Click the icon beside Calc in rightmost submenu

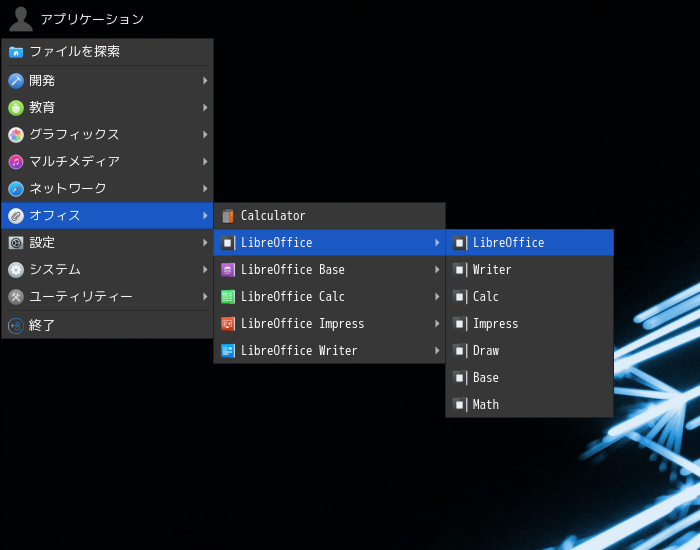coord(460,297)
